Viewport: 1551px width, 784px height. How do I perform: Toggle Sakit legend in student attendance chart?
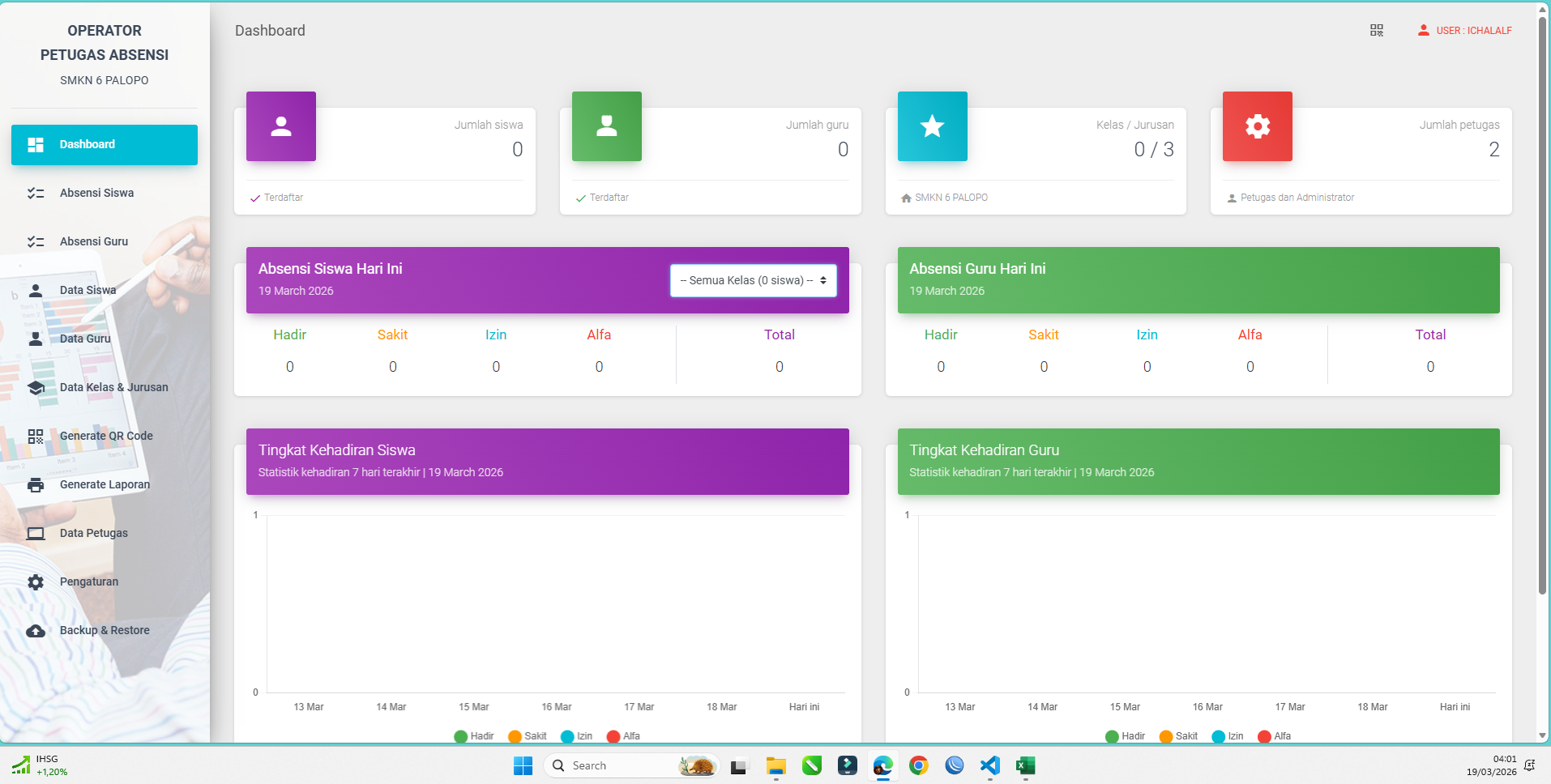528,736
